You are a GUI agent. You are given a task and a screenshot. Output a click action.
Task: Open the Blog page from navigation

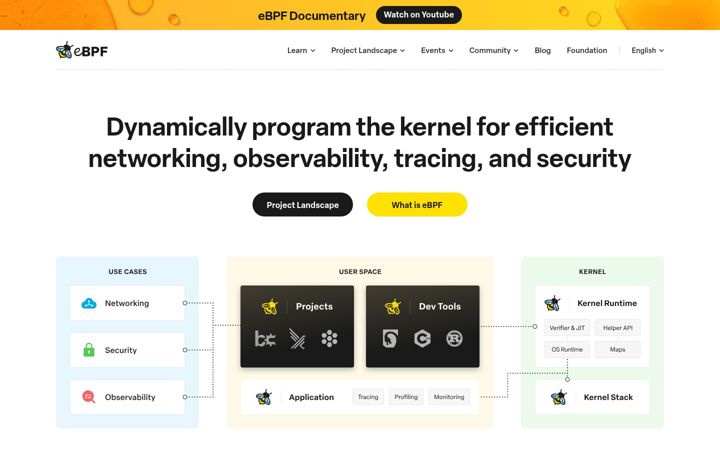(542, 51)
